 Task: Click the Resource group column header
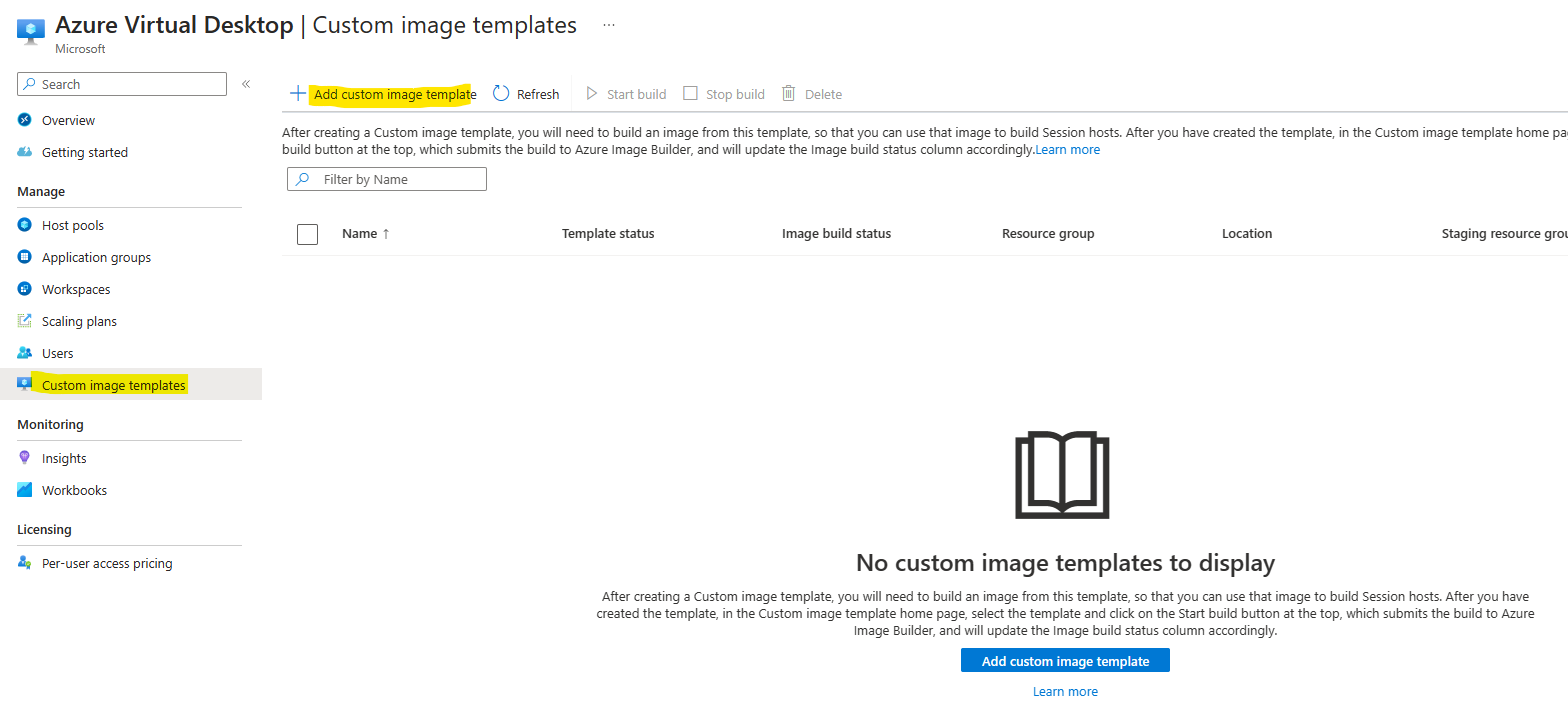click(1048, 233)
